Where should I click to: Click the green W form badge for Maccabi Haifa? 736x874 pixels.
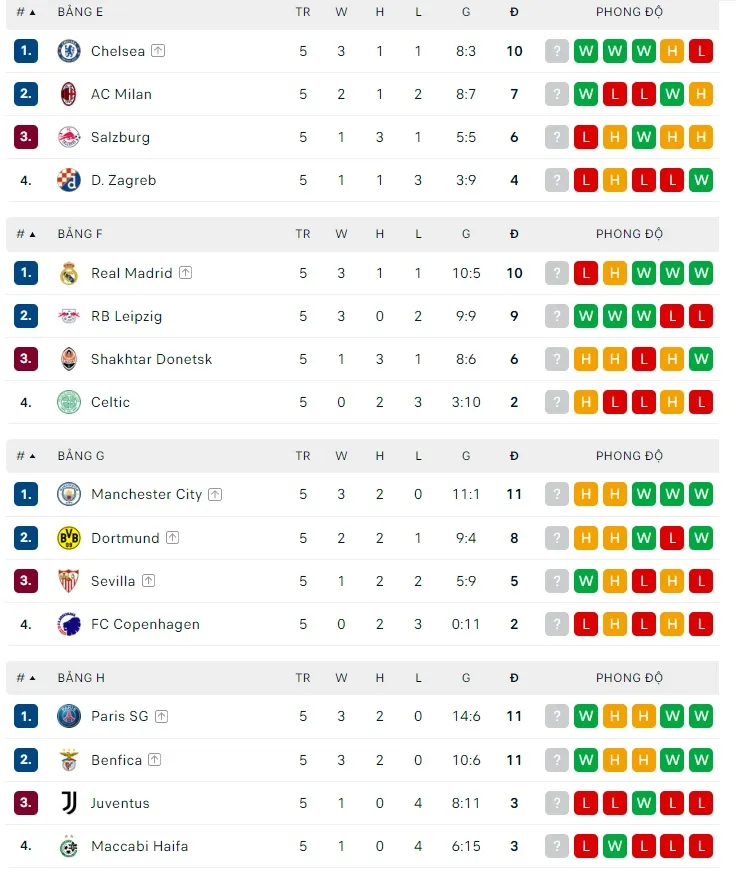[615, 846]
